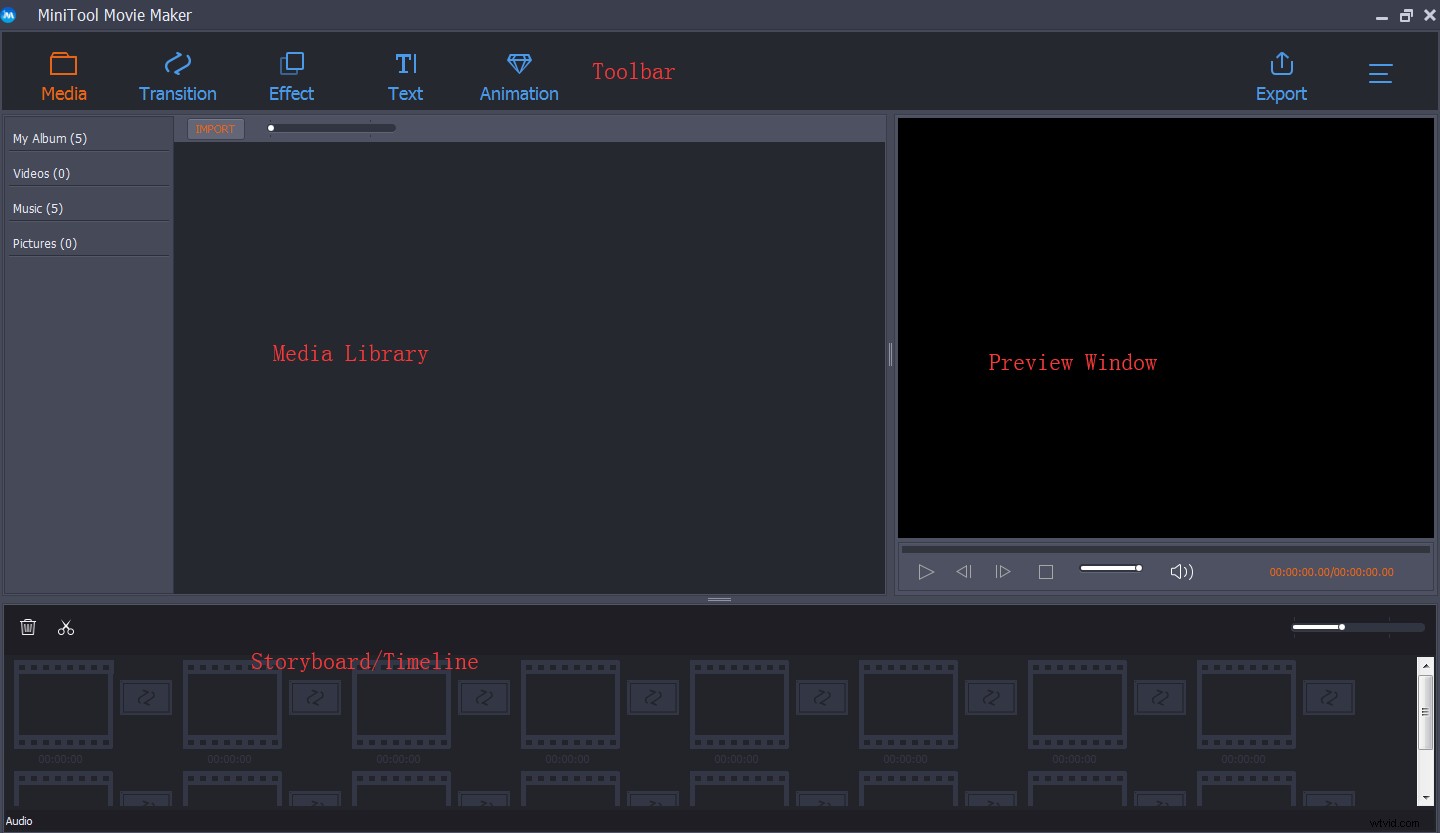Screen dimensions: 1440x833
Task: Switch to the Videos (0) section
Action: 41,173
